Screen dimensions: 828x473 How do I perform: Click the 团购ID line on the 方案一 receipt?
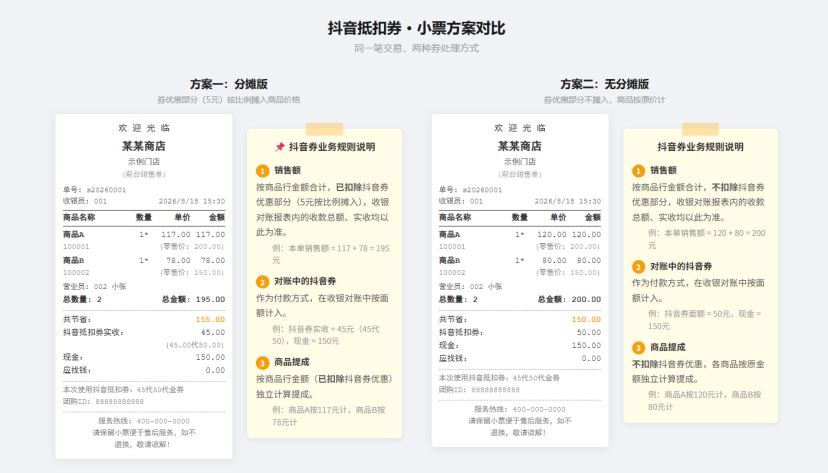pyautogui.click(x=104, y=402)
